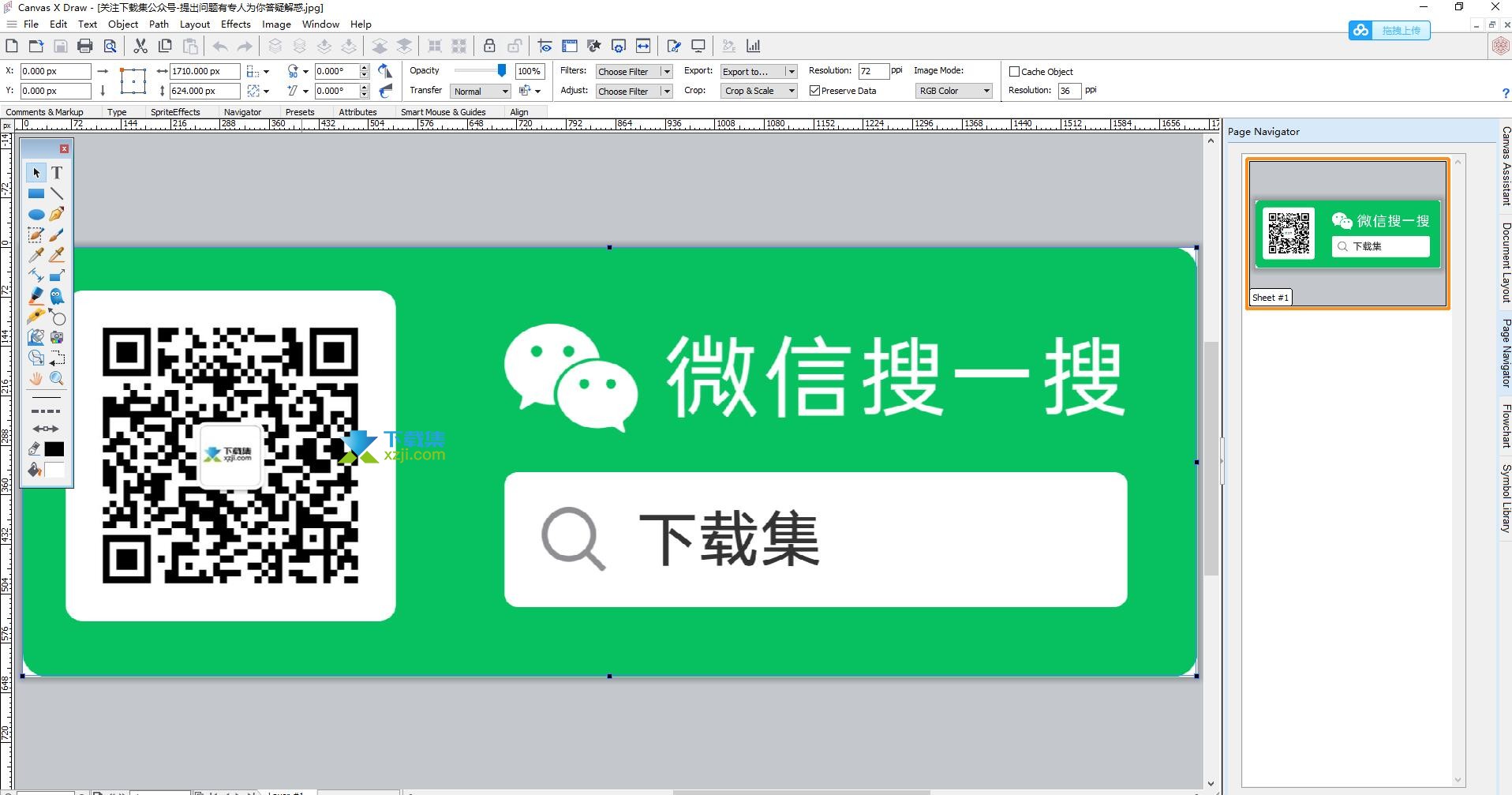The width and height of the screenshot is (1512, 795).
Task: Open the Effects menu
Action: tap(236, 24)
